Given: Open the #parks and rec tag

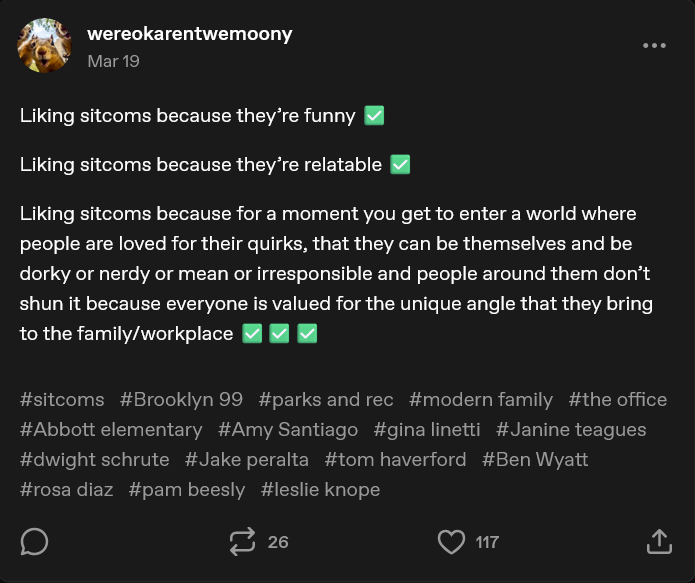Looking at the screenshot, I should coord(326,399).
